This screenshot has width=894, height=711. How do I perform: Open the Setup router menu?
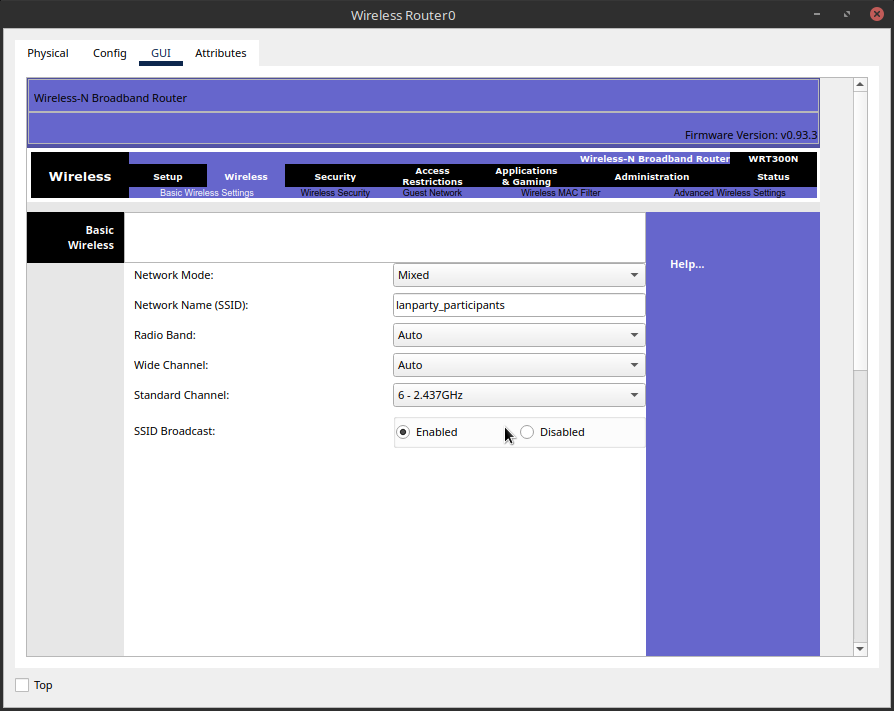tap(168, 177)
